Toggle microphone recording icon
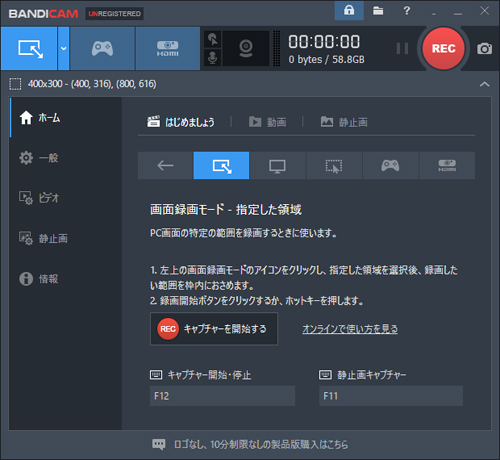The height and width of the screenshot is (460, 500). 212,58
